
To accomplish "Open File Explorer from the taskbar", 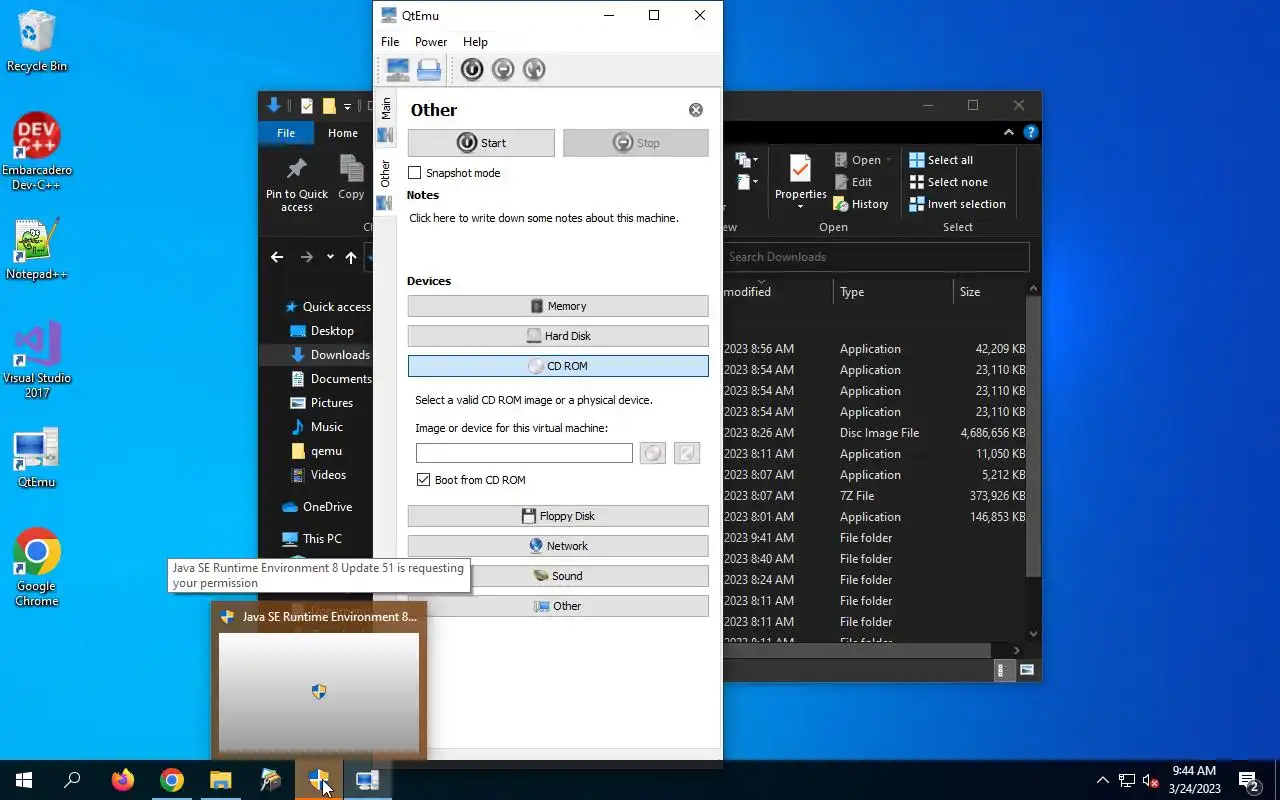I will 221,780.
